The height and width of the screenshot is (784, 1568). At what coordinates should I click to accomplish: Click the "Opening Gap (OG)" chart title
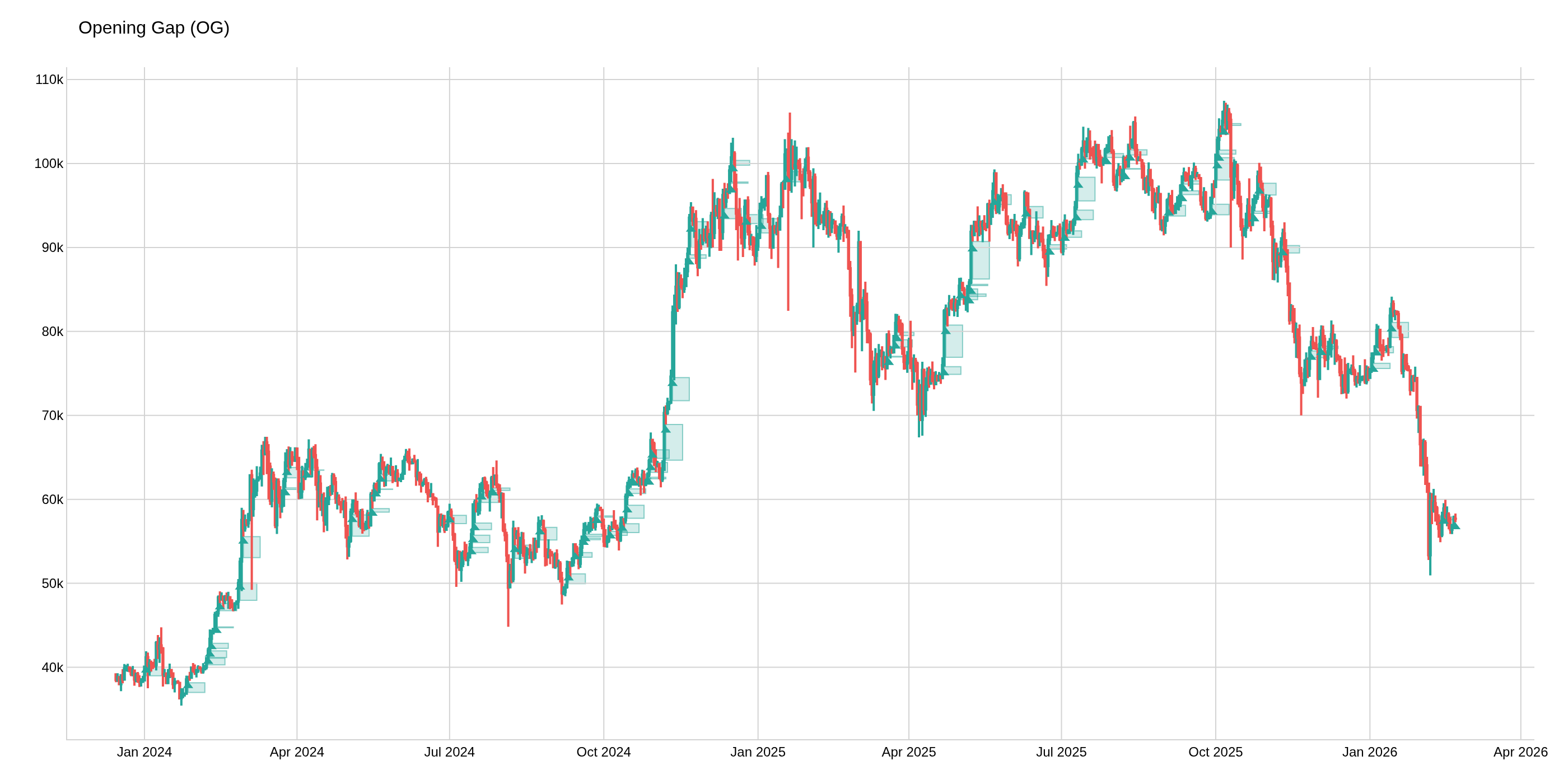tap(154, 28)
